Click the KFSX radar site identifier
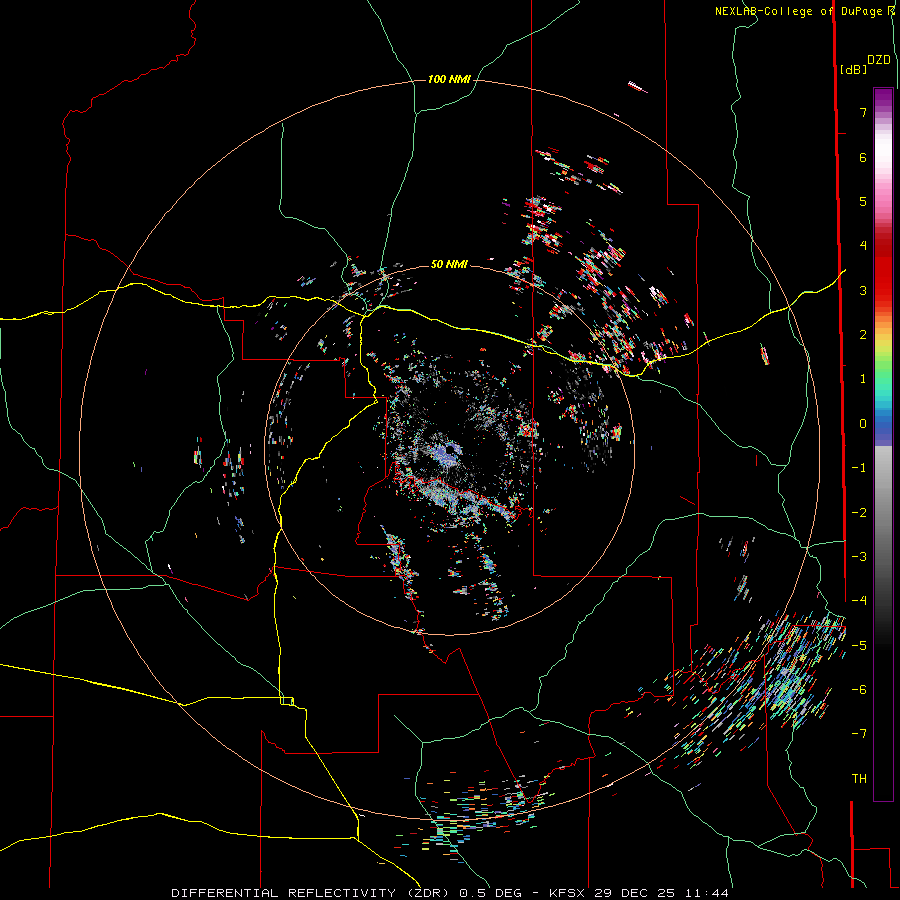Image resolution: width=900 pixels, height=900 pixels. click(x=567, y=893)
